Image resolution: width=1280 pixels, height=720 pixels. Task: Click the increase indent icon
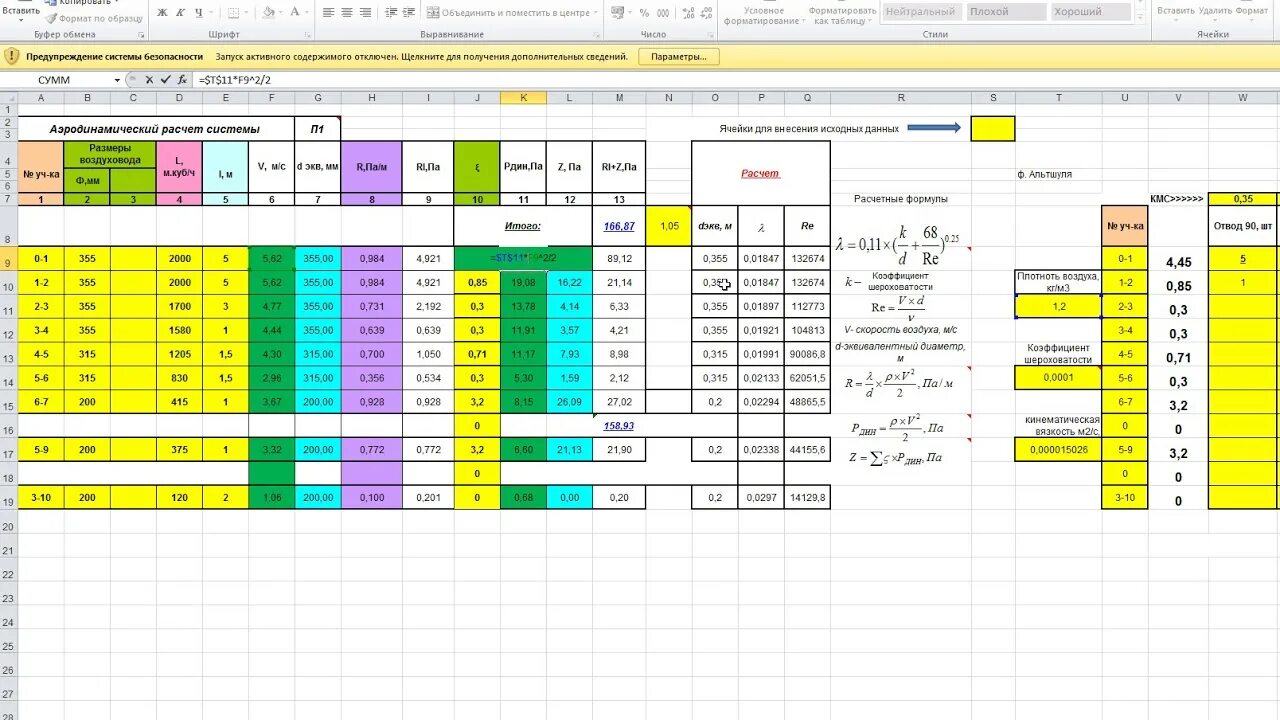pos(408,13)
